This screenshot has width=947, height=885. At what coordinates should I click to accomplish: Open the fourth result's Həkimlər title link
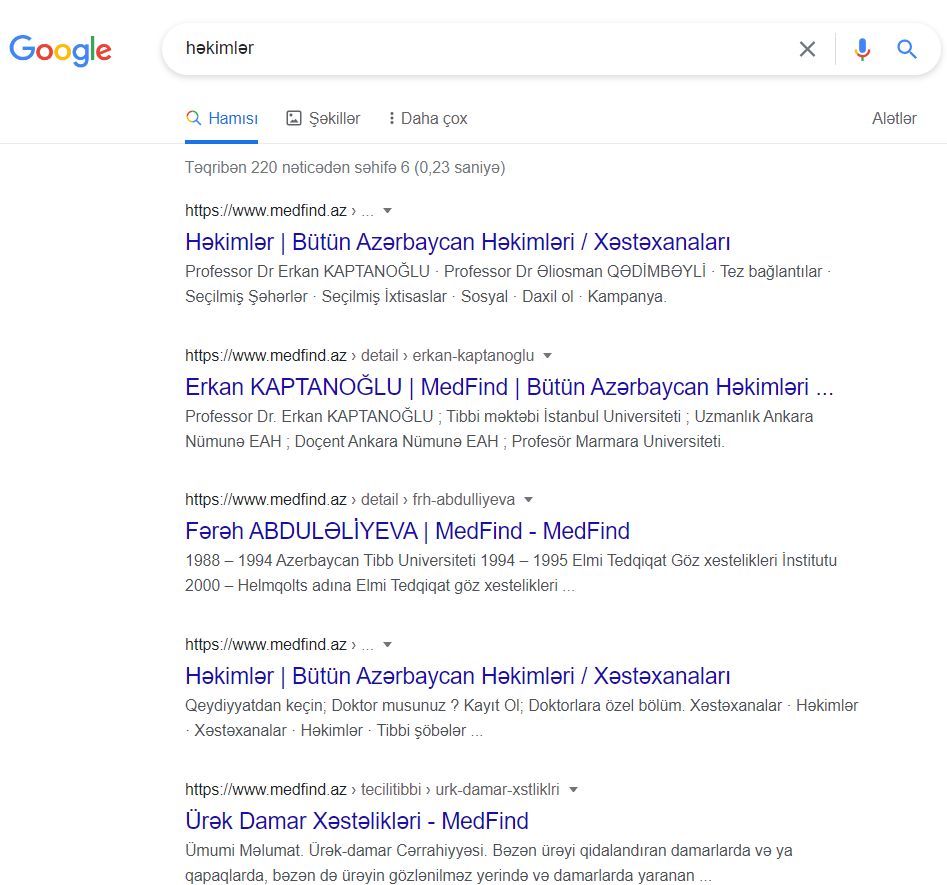(x=457, y=676)
